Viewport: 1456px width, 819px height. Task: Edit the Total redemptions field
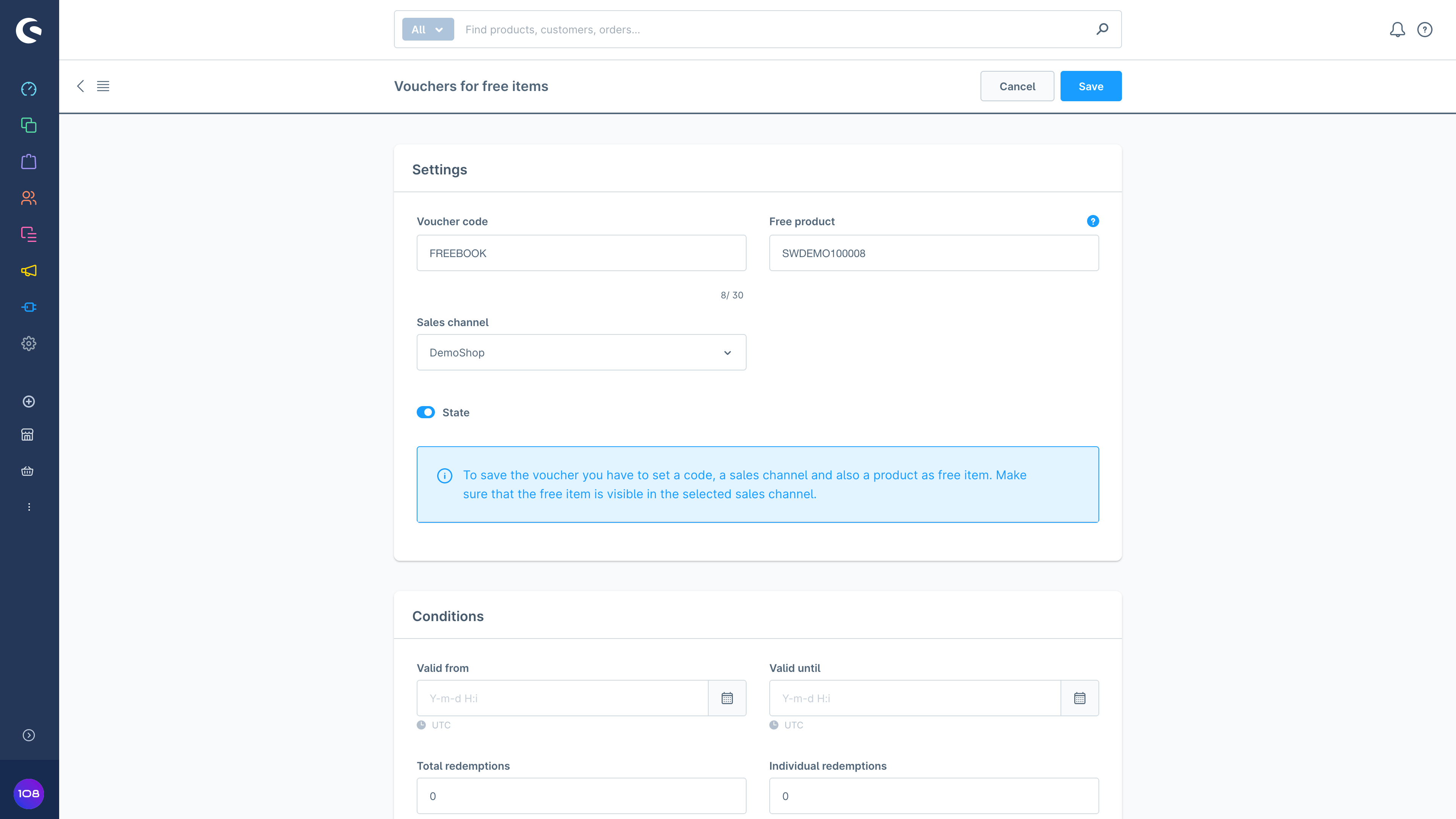click(x=581, y=796)
